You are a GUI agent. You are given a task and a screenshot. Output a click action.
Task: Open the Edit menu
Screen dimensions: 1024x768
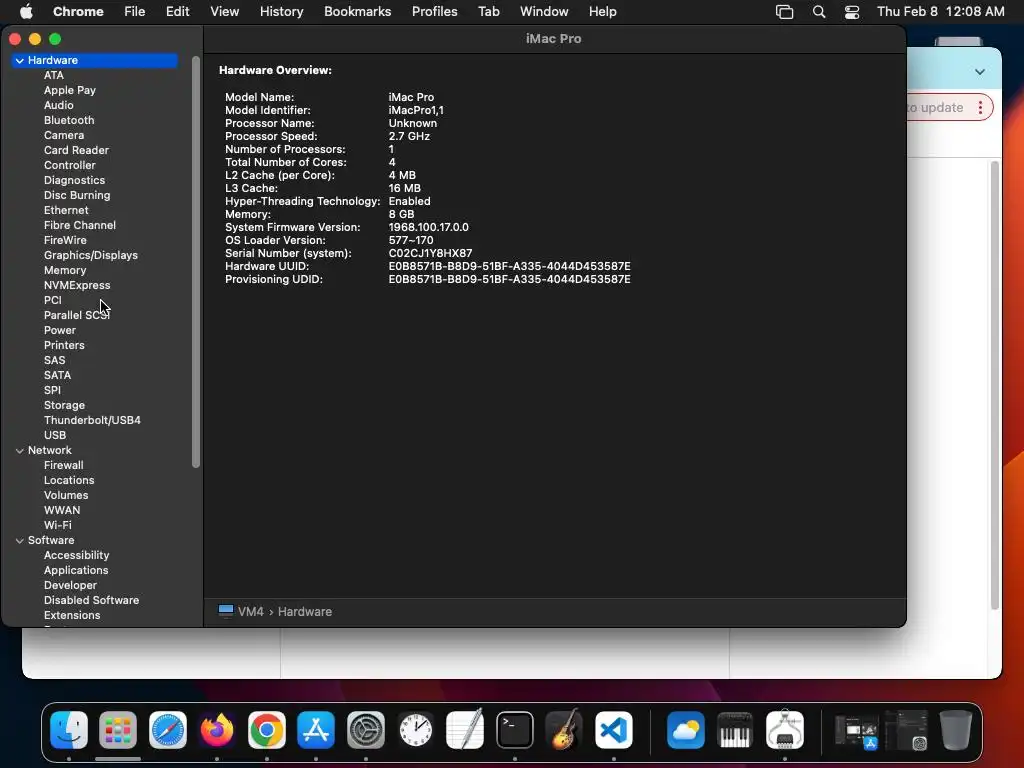click(178, 12)
